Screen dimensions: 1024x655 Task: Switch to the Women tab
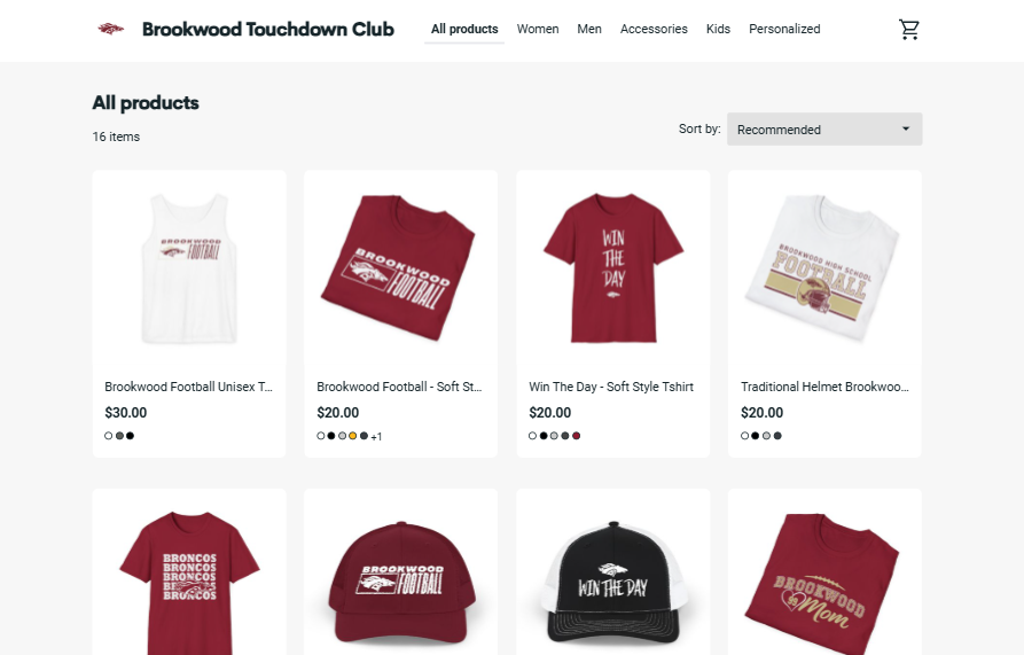pos(537,29)
